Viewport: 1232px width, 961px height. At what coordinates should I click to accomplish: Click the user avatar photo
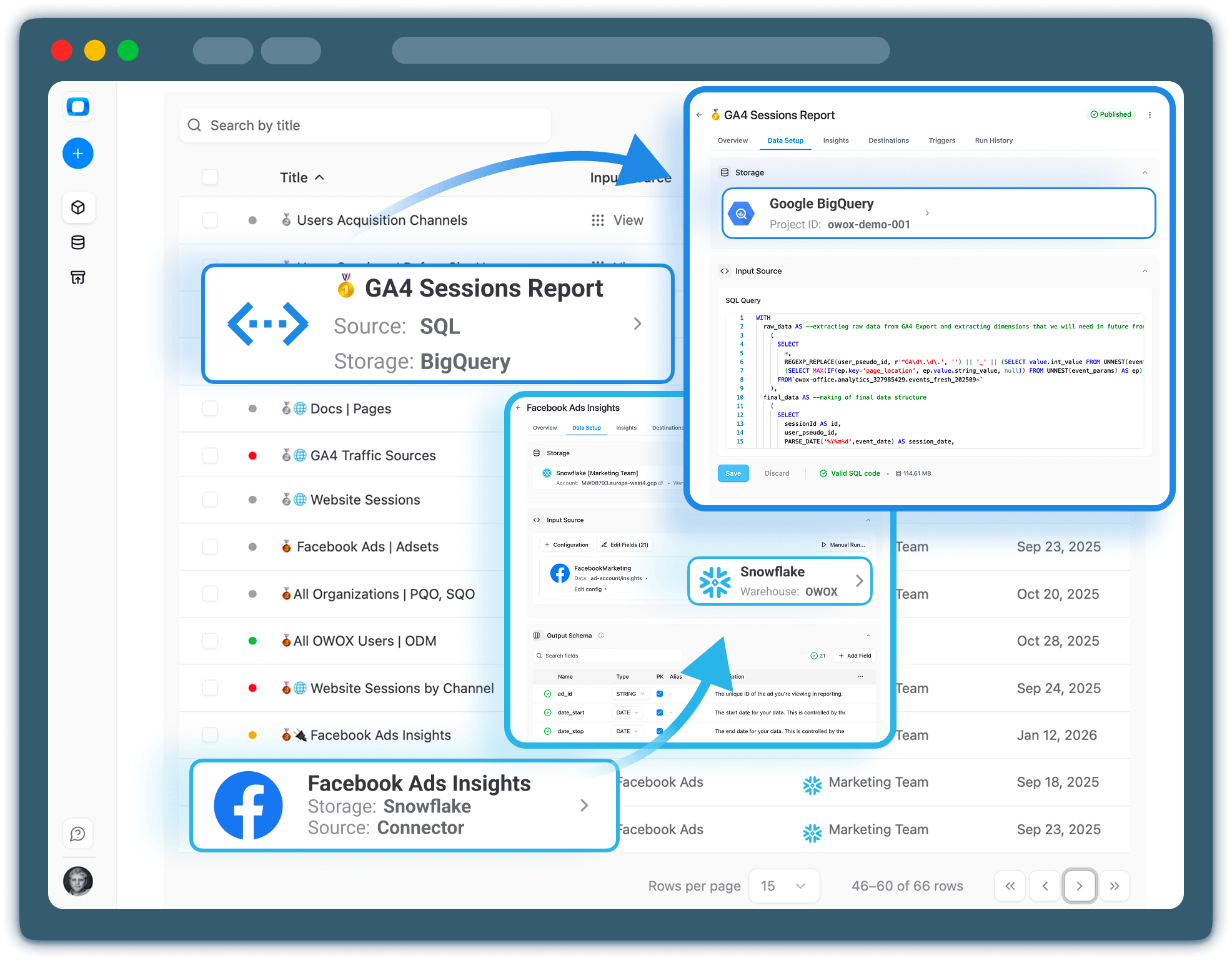click(x=78, y=881)
